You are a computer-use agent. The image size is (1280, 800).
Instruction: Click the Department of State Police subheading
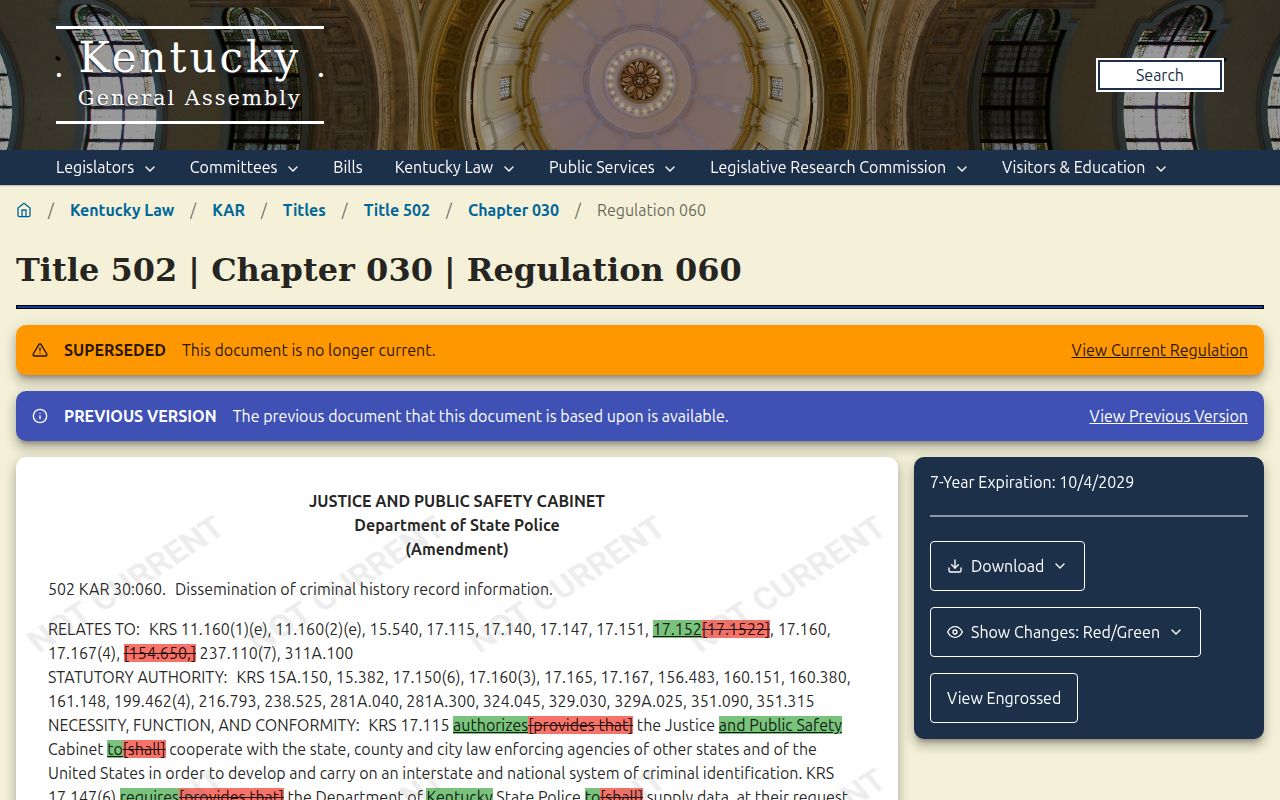tap(457, 525)
